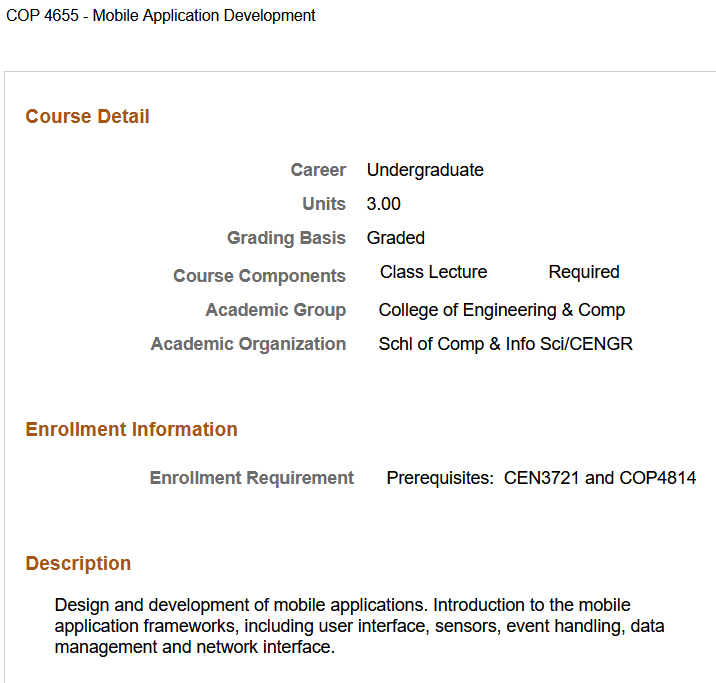Viewport: 716px width, 683px height.
Task: Click the Graded value text
Action: coord(395,238)
